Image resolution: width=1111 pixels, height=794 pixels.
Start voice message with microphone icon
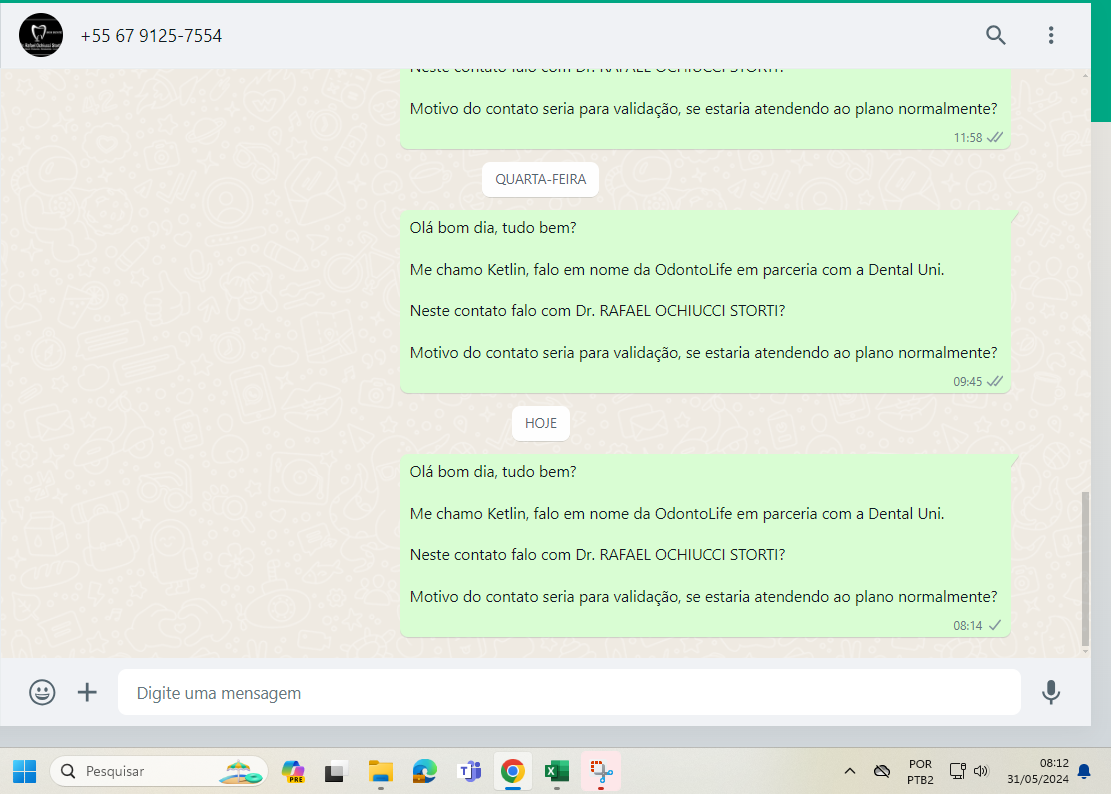(x=1051, y=692)
